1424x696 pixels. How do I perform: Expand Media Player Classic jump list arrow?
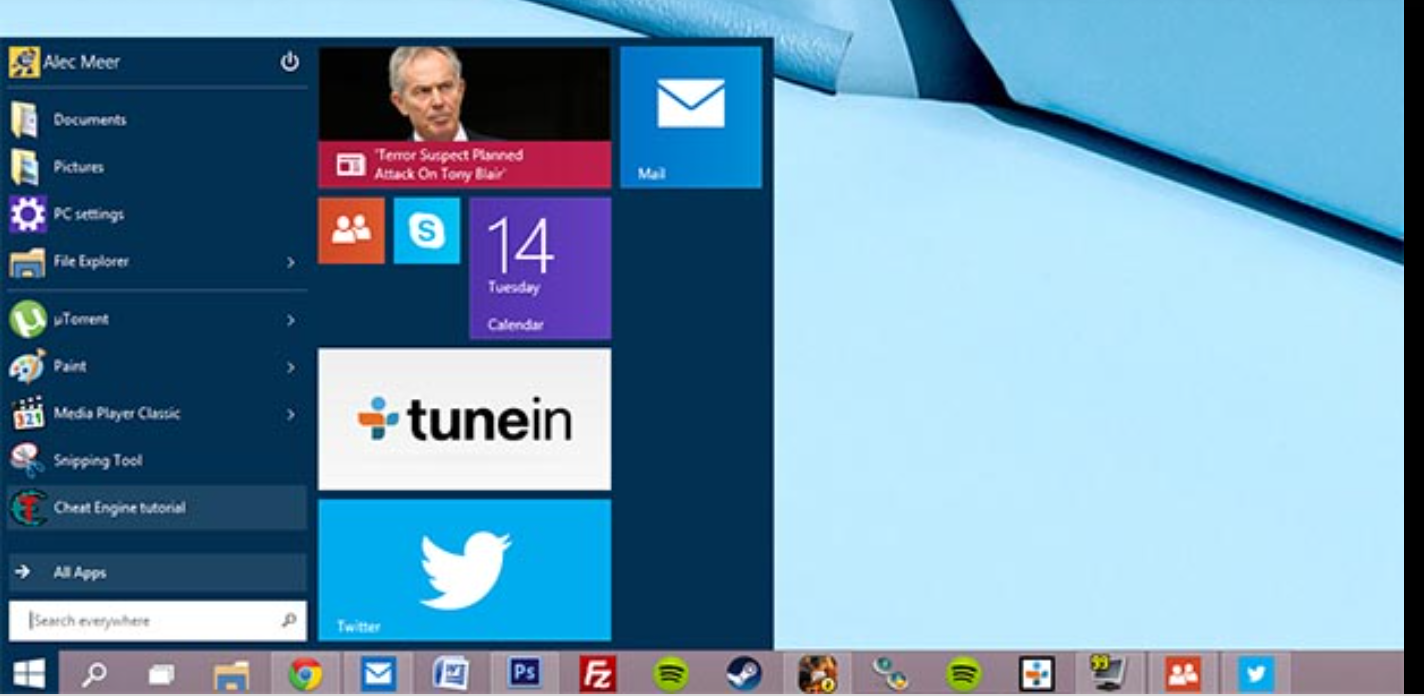[291, 414]
